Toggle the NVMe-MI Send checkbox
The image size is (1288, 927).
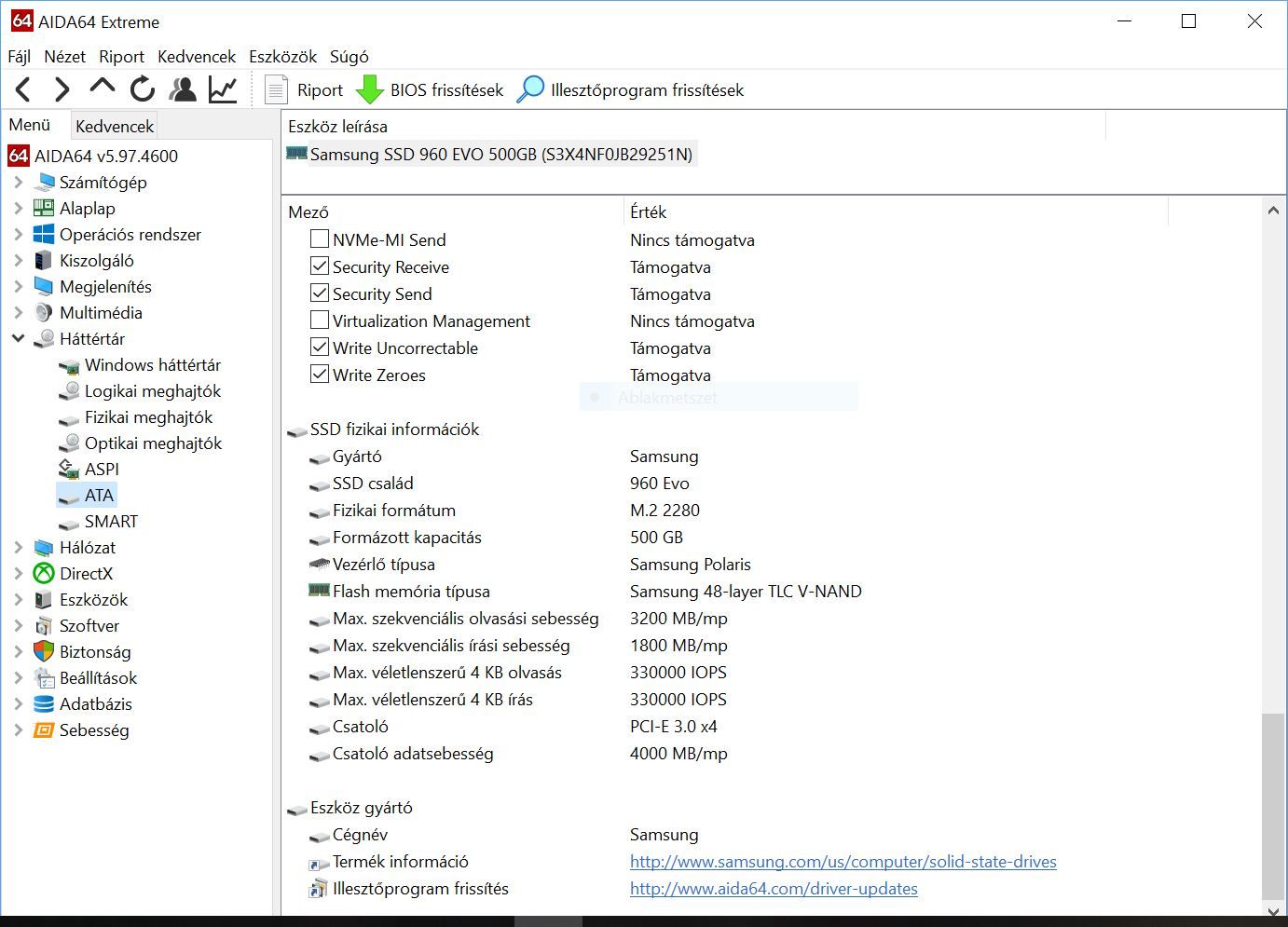click(320, 239)
